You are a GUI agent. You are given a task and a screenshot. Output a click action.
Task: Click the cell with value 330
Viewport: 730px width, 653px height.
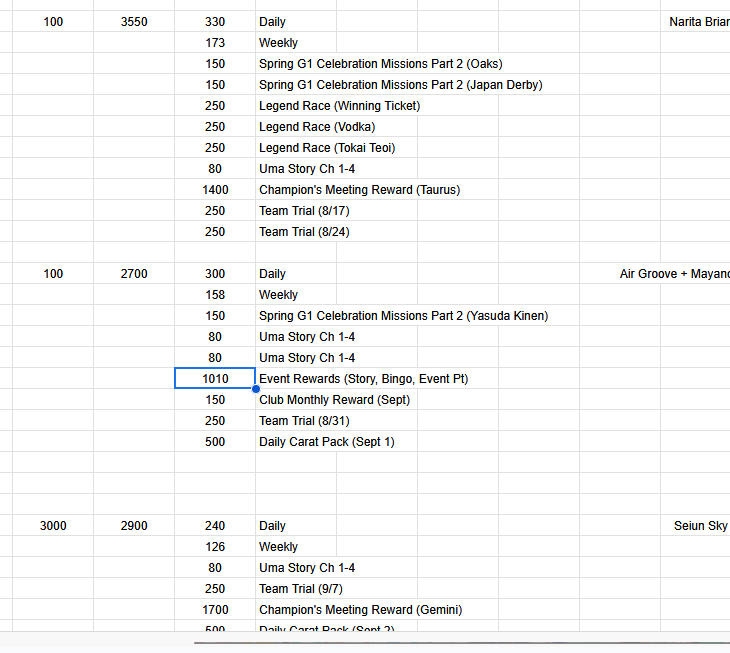coord(215,22)
